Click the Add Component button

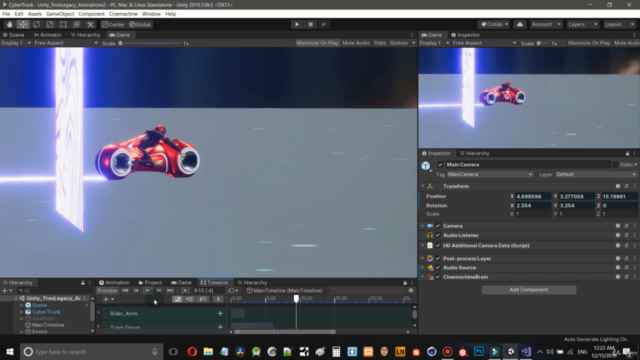529,290
